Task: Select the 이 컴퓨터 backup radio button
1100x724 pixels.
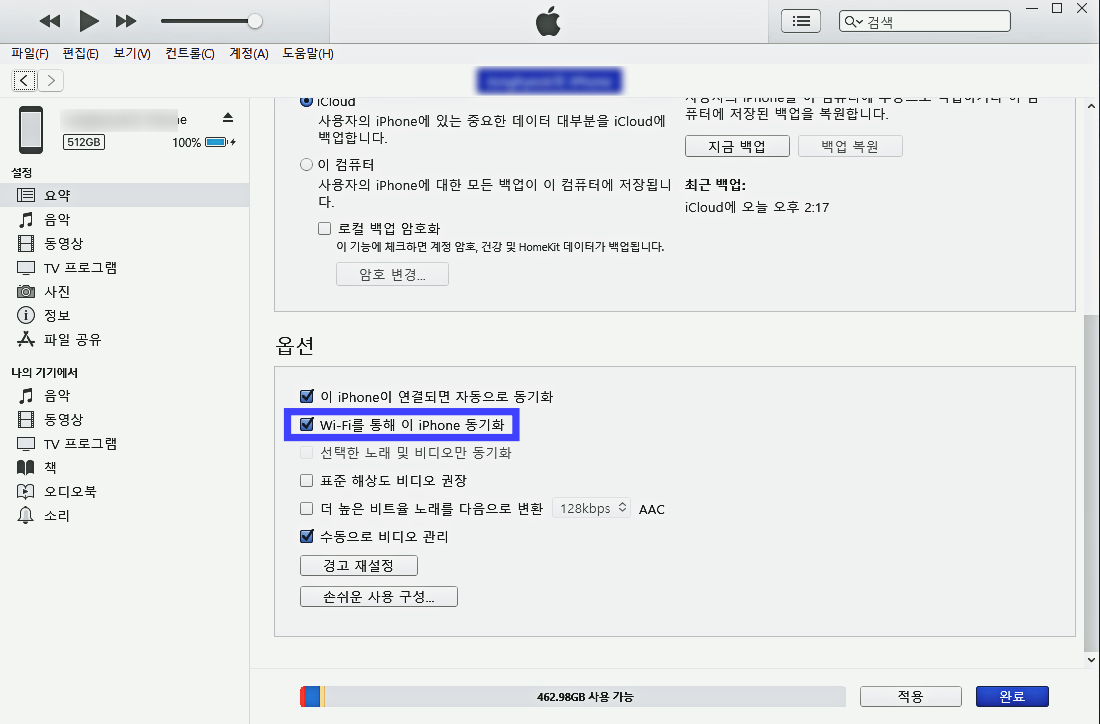Action: (307, 165)
